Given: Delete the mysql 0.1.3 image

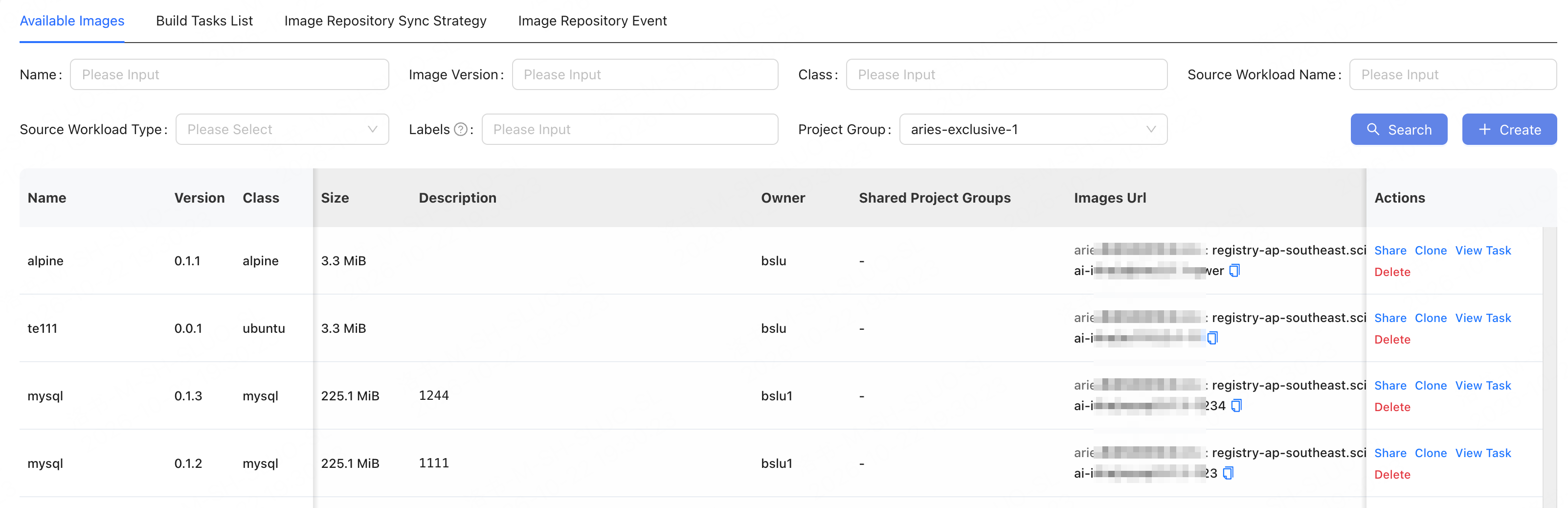Looking at the screenshot, I should click(1392, 407).
